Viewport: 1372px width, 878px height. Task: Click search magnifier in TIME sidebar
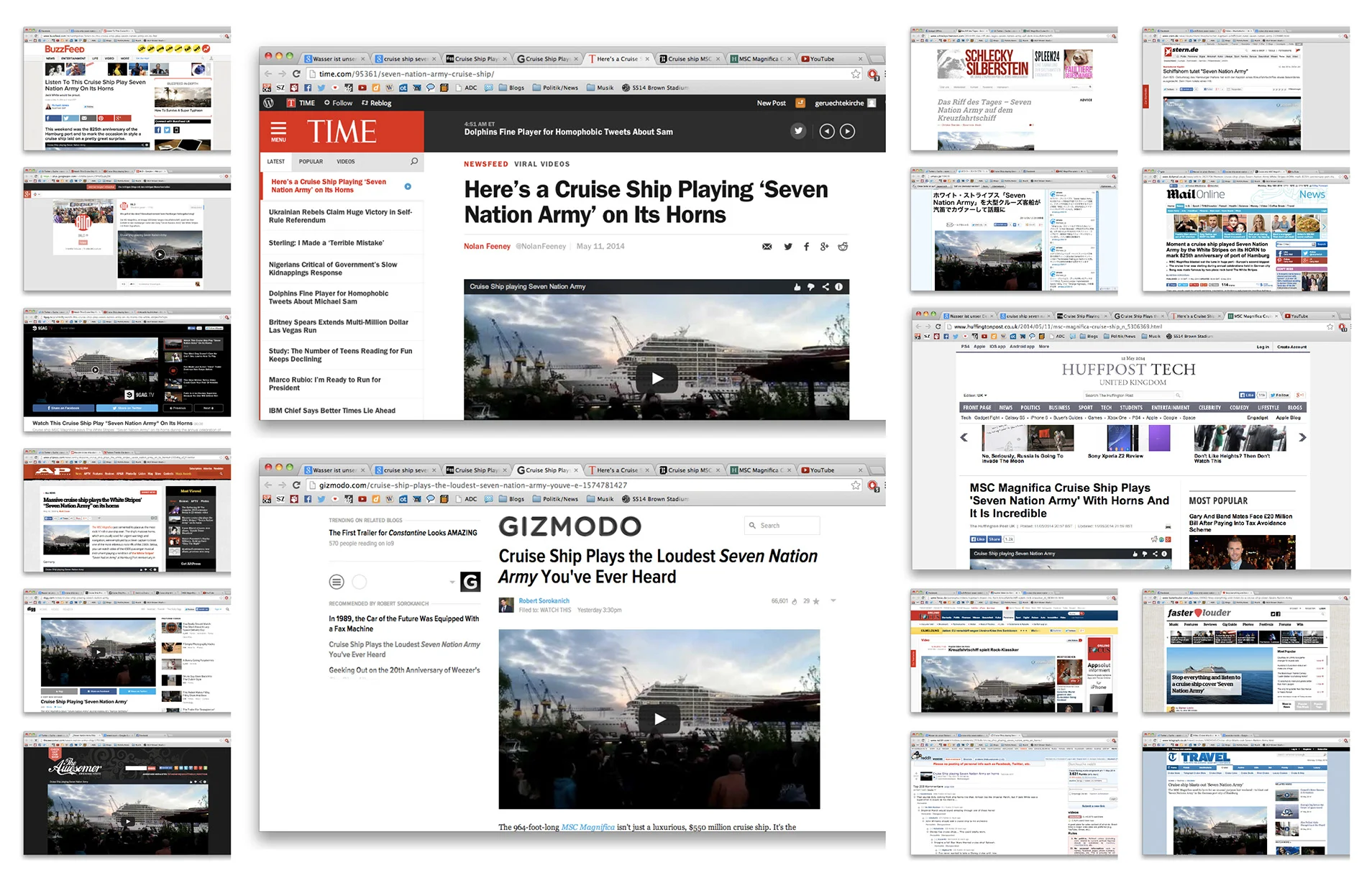click(x=414, y=161)
